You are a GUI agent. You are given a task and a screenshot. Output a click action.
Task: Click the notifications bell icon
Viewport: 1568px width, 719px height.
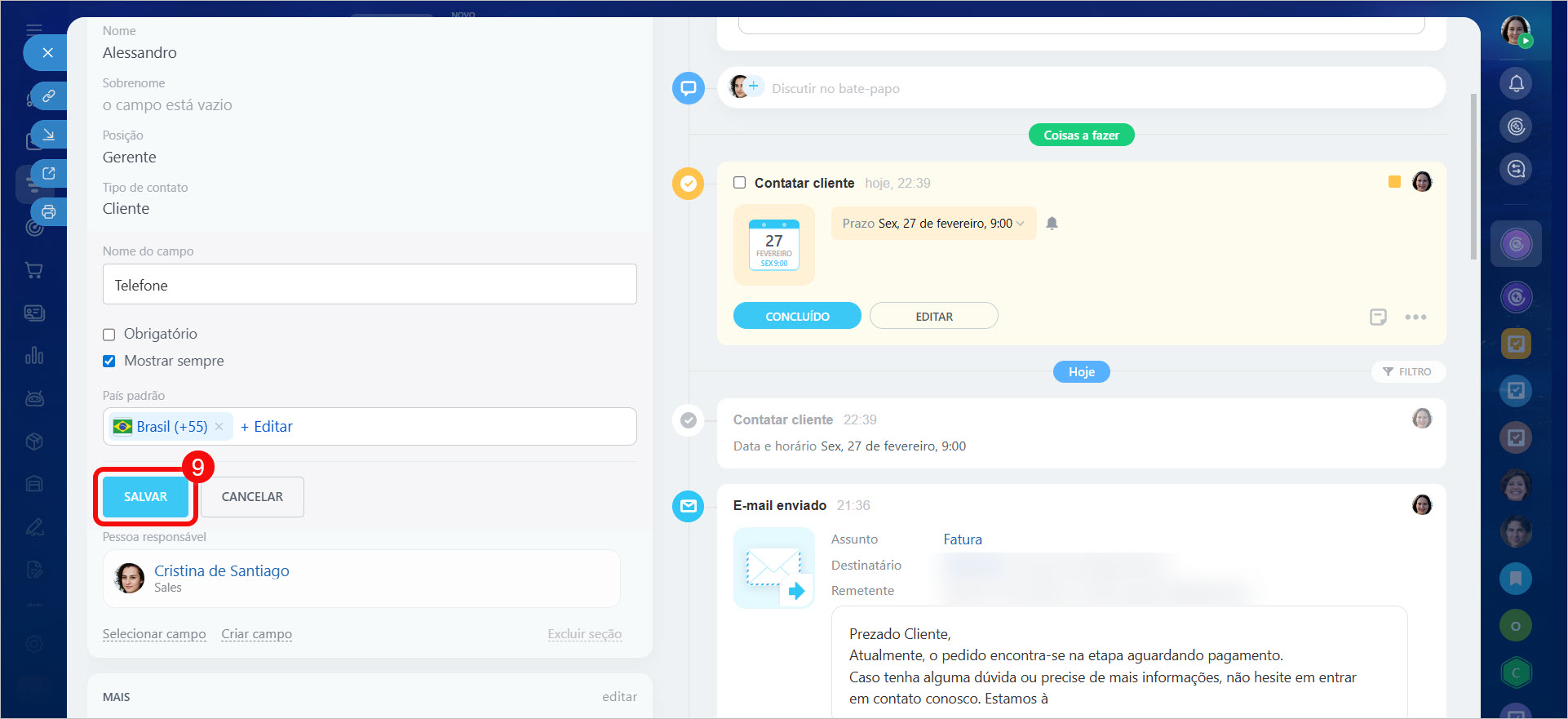coord(1516,83)
